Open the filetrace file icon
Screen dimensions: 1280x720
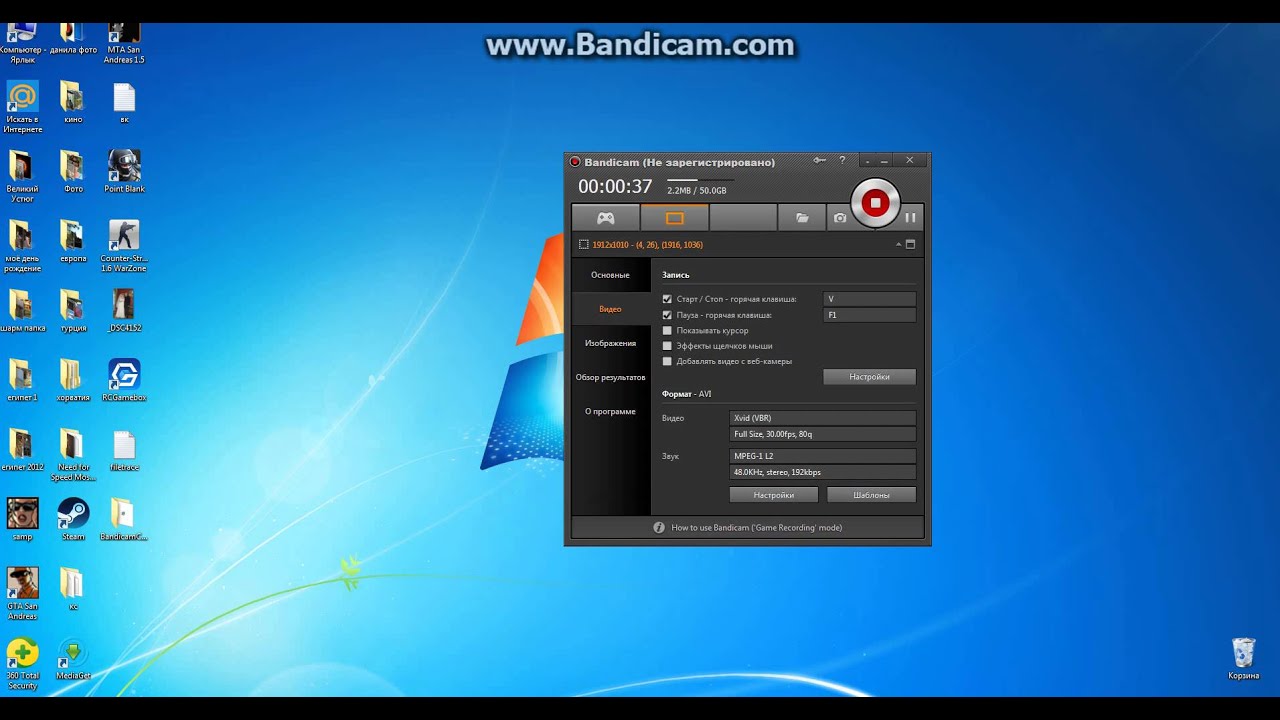(124, 451)
